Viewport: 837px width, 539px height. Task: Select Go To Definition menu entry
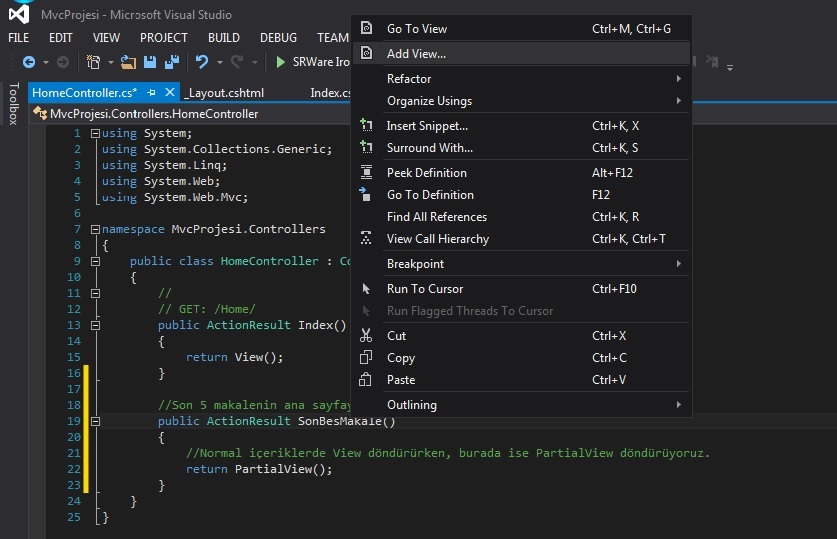tap(430, 195)
